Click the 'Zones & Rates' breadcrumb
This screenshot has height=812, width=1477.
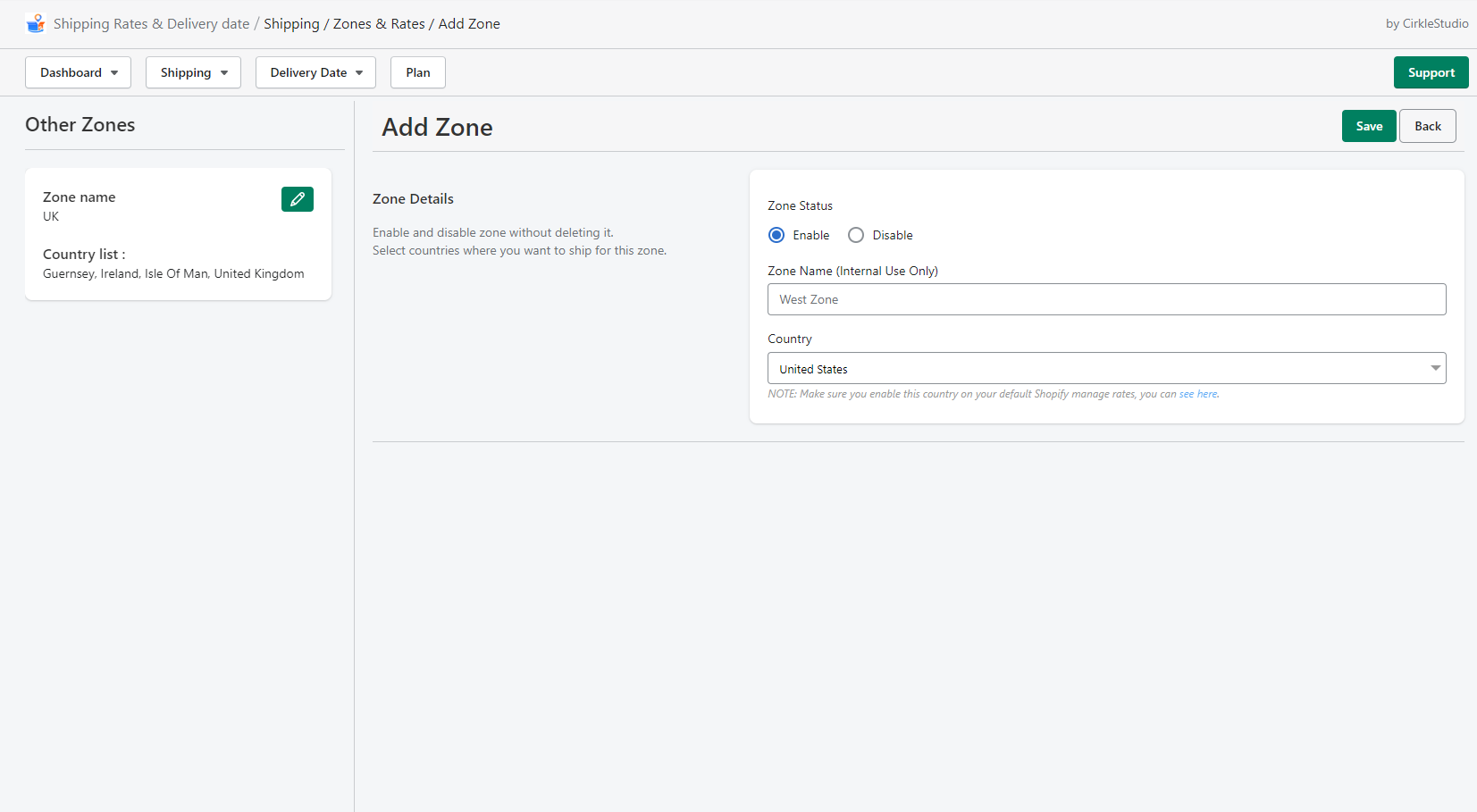pyautogui.click(x=379, y=24)
